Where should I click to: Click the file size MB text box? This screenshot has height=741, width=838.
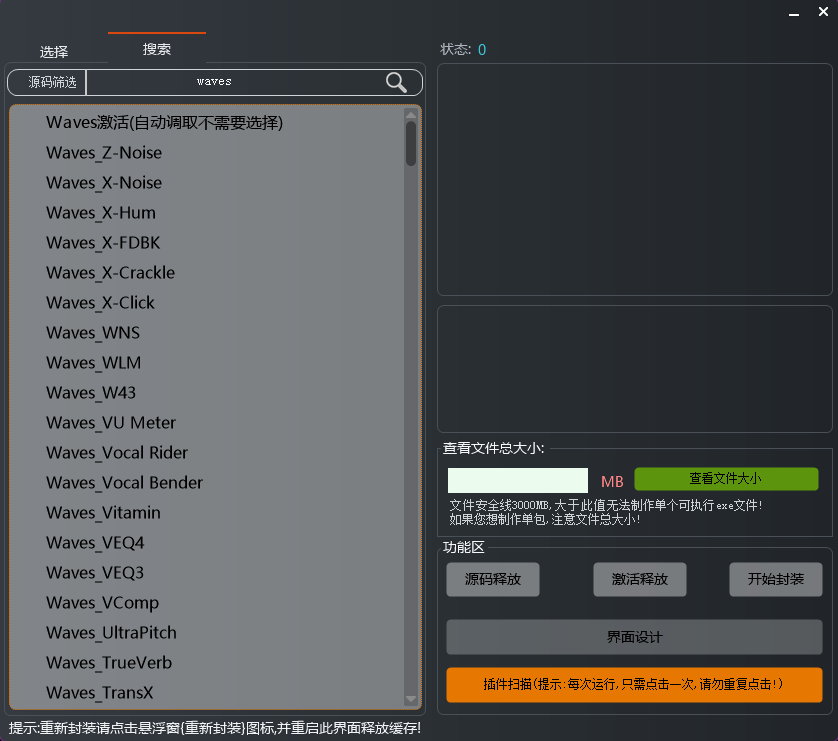click(517, 481)
